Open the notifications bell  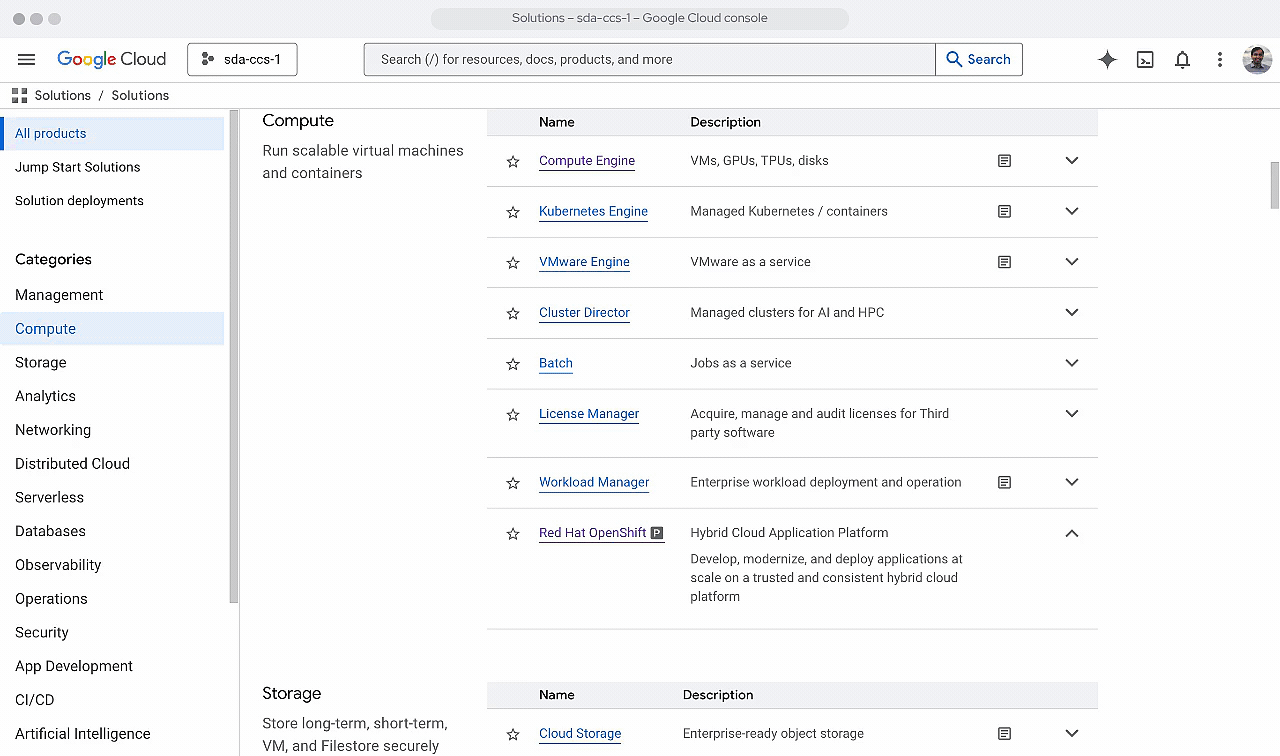click(1182, 59)
